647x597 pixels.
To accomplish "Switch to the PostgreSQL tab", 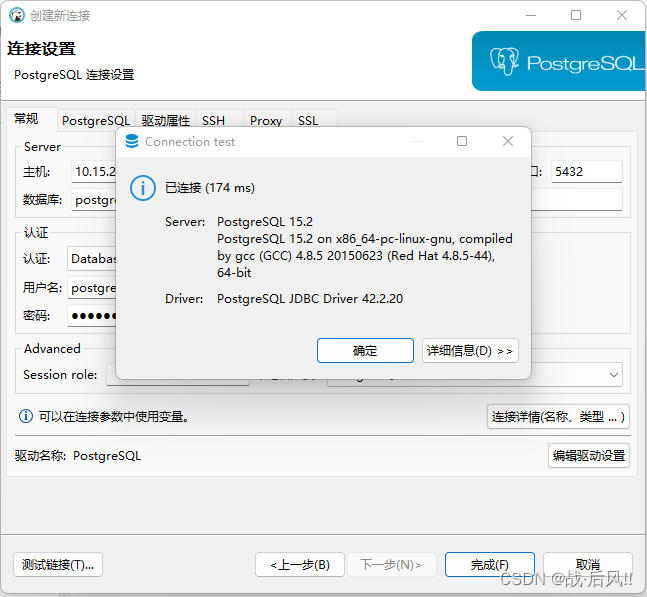I will pos(96,120).
